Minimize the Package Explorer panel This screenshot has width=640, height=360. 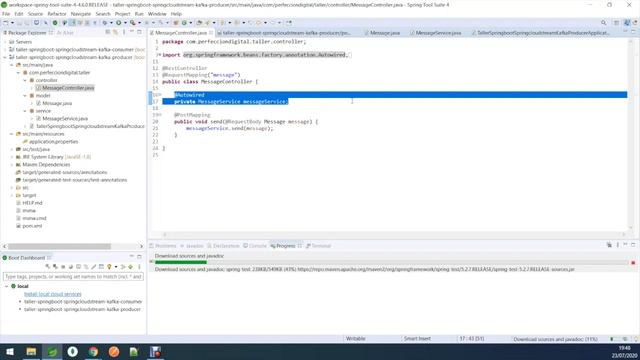(132, 32)
